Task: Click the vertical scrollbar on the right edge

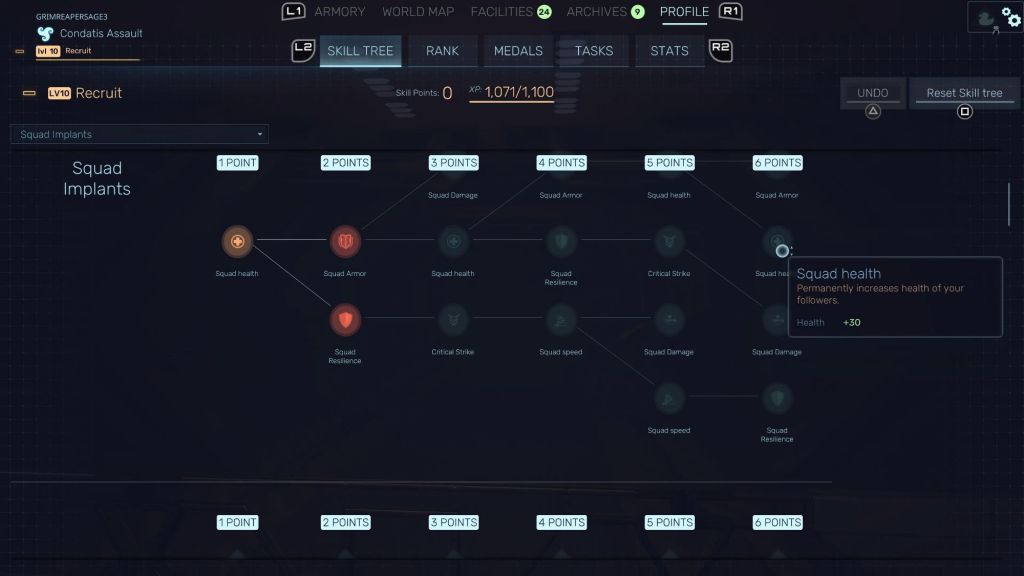Action: (1008, 205)
